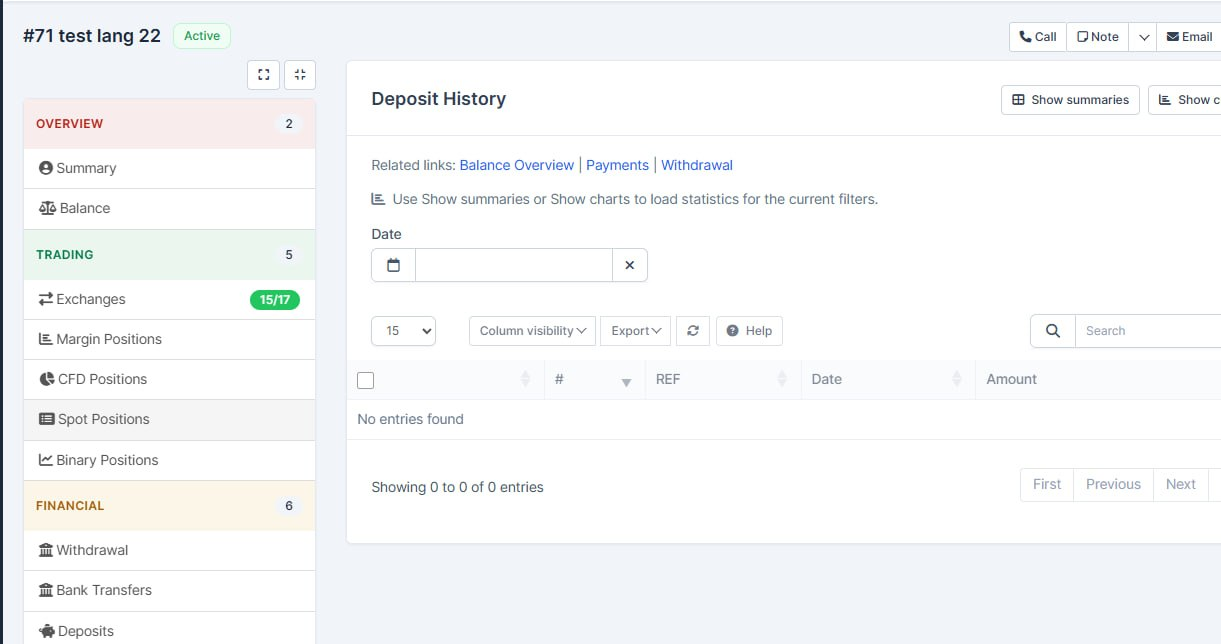The image size is (1221, 644).
Task: Expand the chevron dropdown next to Note
Action: tap(1143, 37)
